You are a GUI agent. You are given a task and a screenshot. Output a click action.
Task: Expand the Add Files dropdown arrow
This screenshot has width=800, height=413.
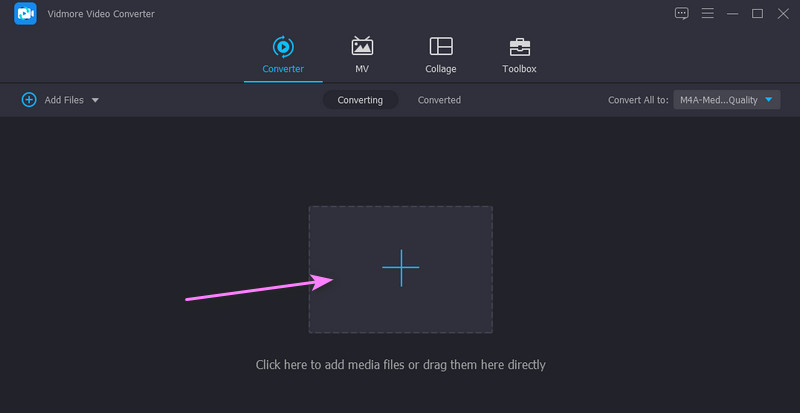pyautogui.click(x=95, y=100)
